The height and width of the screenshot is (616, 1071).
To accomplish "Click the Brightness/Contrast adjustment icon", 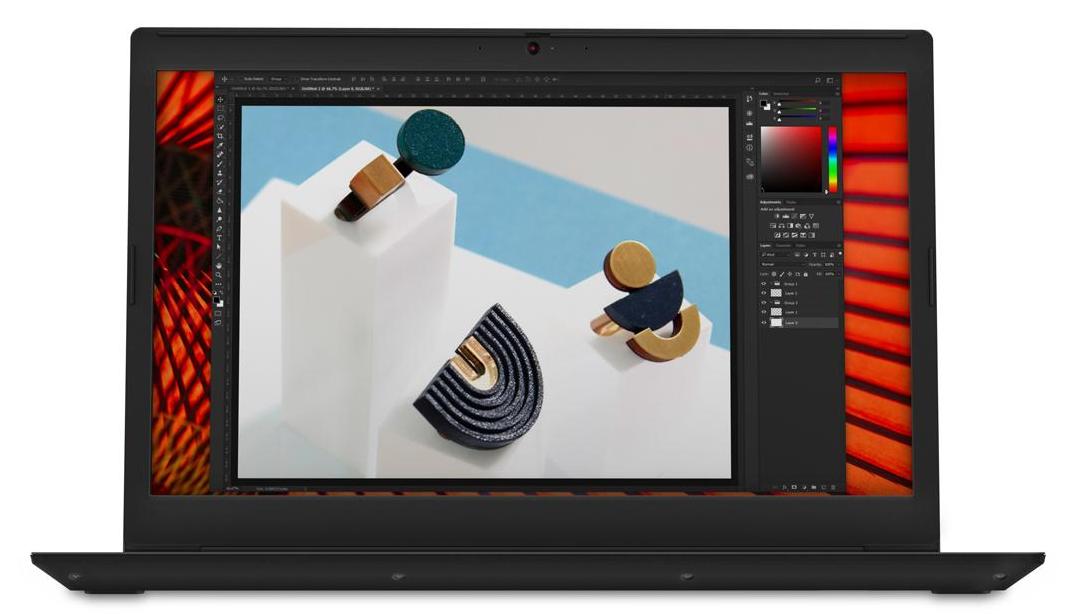I will coord(776,216).
